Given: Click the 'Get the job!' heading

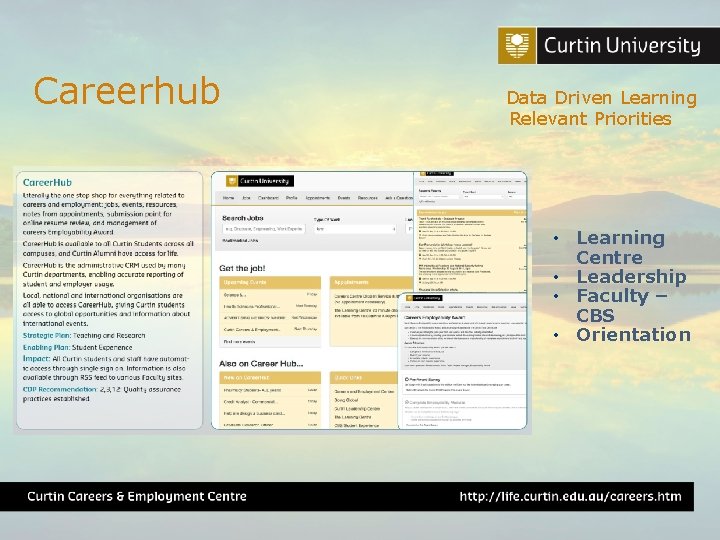Looking at the screenshot, I should (x=242, y=268).
